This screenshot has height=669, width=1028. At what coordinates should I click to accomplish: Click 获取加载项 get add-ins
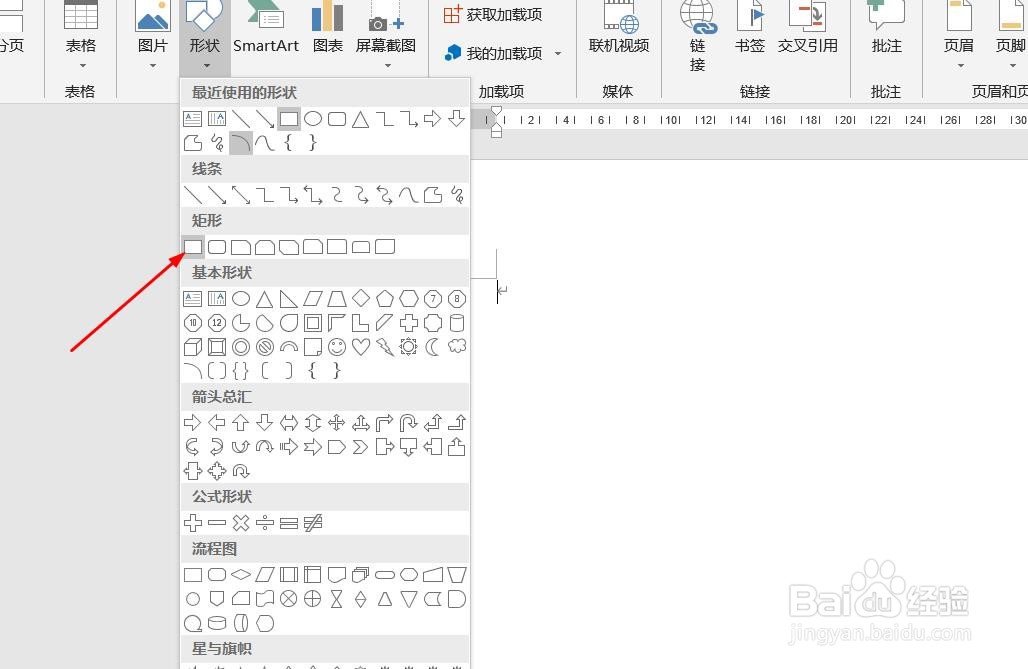tap(493, 14)
